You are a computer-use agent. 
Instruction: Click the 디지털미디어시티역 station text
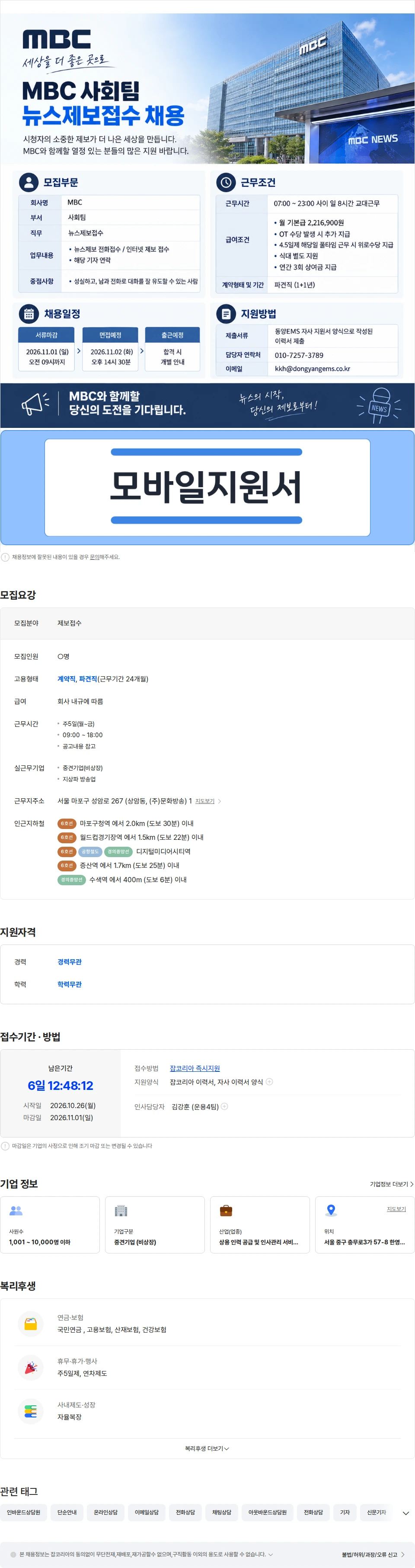tap(163, 851)
